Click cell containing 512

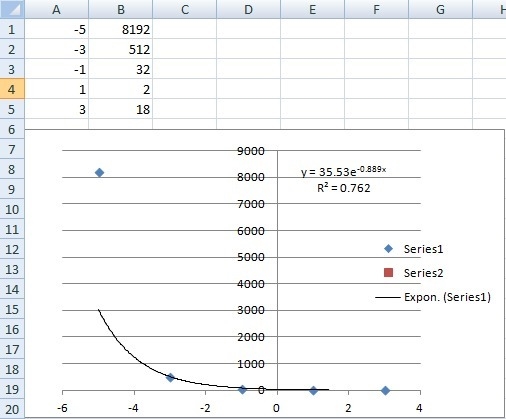tap(121, 49)
